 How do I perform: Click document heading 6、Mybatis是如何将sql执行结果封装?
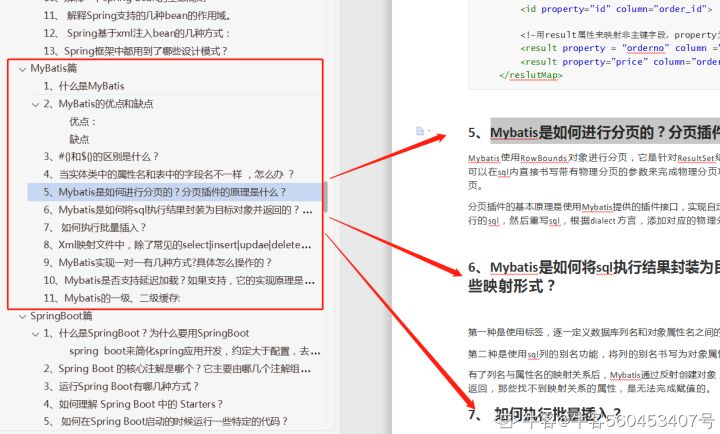(x=594, y=276)
